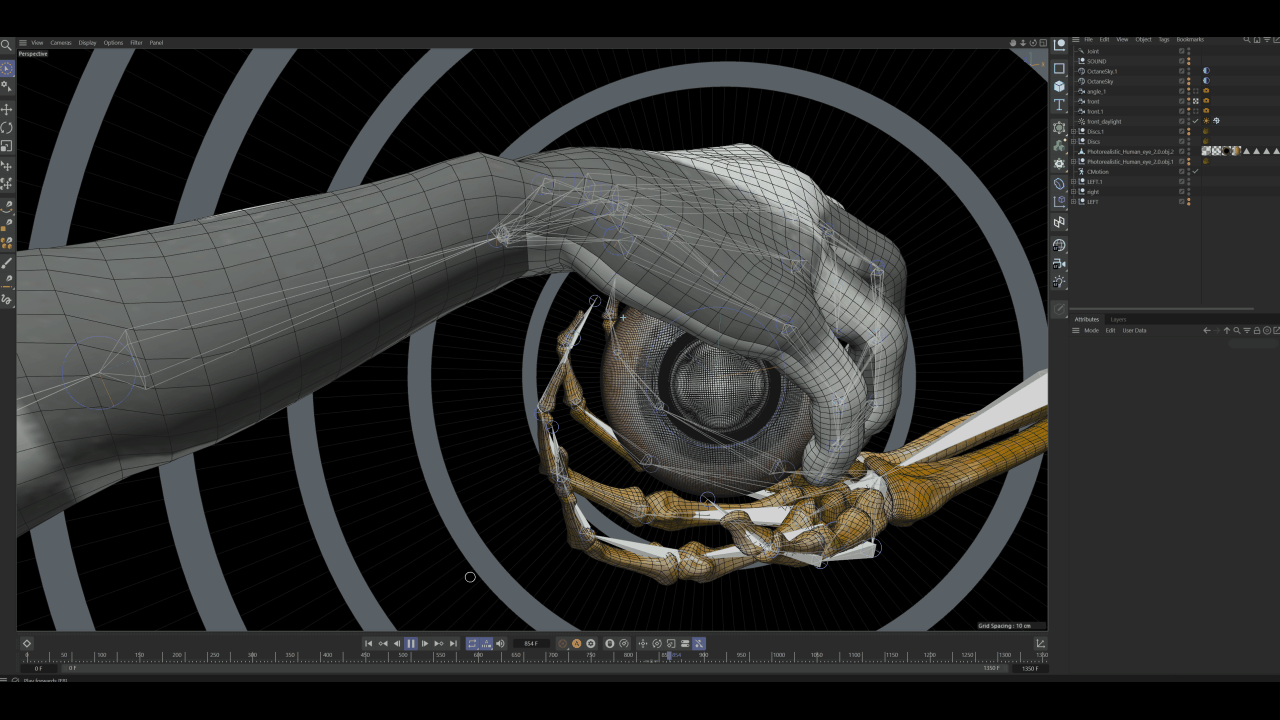1280x720 pixels.
Task: Click the keyframe diamond icon at timeline left
Action: coord(27,644)
